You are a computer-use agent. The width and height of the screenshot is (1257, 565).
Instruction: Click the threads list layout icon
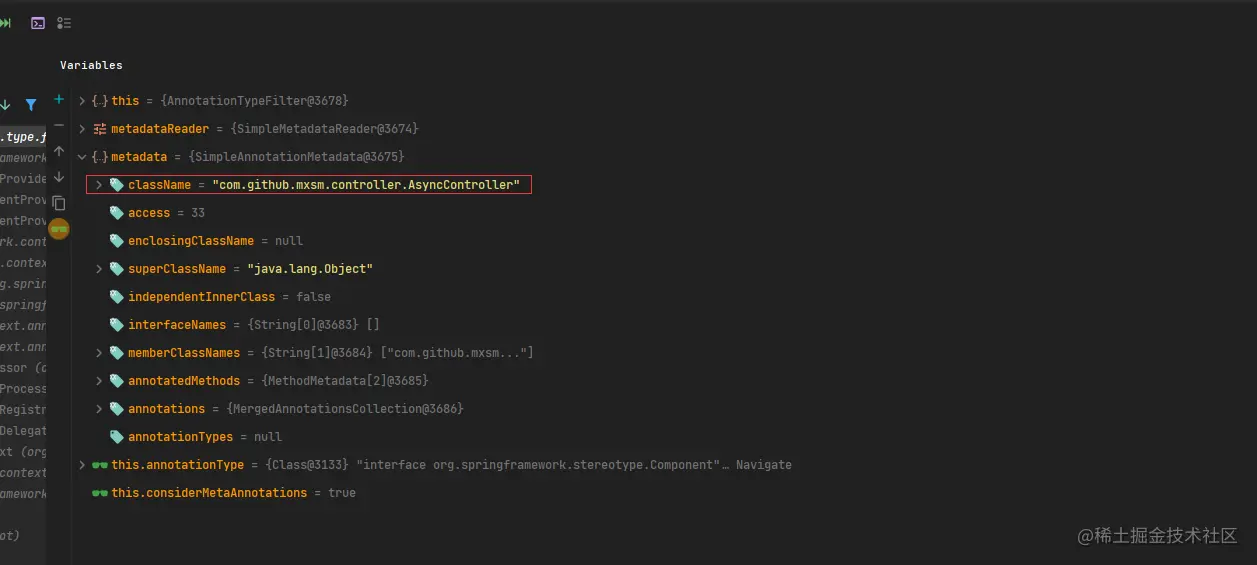tap(64, 23)
